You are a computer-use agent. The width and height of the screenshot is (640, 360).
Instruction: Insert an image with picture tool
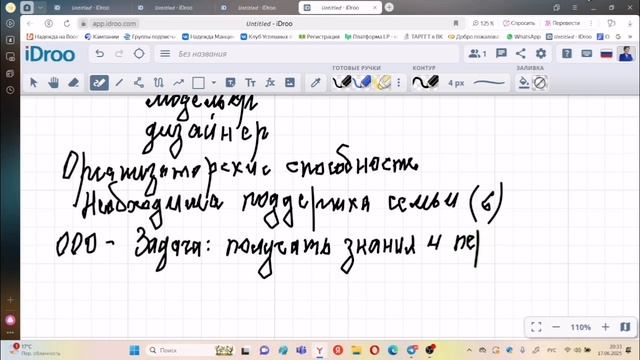click(290, 83)
